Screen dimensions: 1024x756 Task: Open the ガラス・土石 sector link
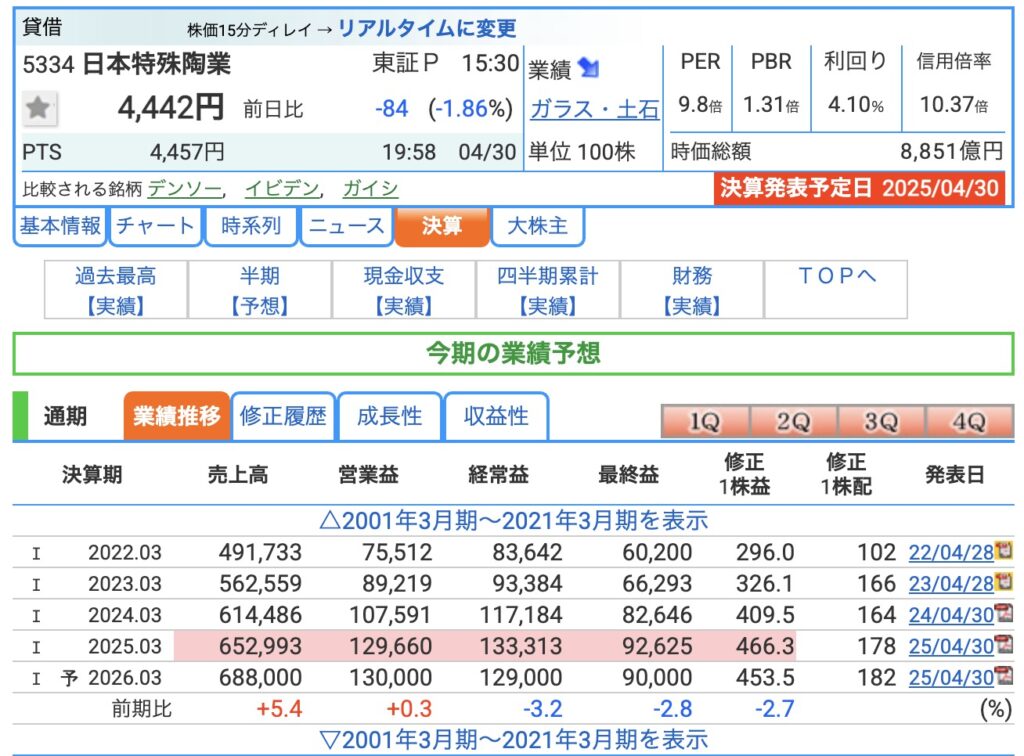[x=594, y=109]
